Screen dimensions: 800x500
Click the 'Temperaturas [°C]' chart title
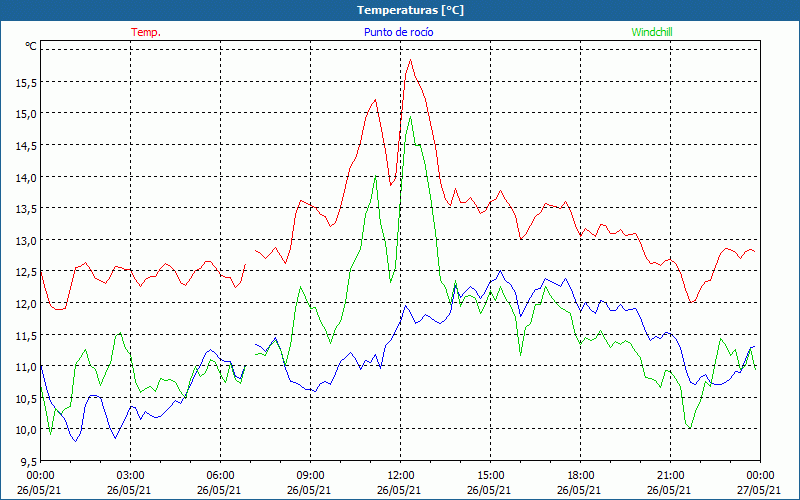click(410, 10)
